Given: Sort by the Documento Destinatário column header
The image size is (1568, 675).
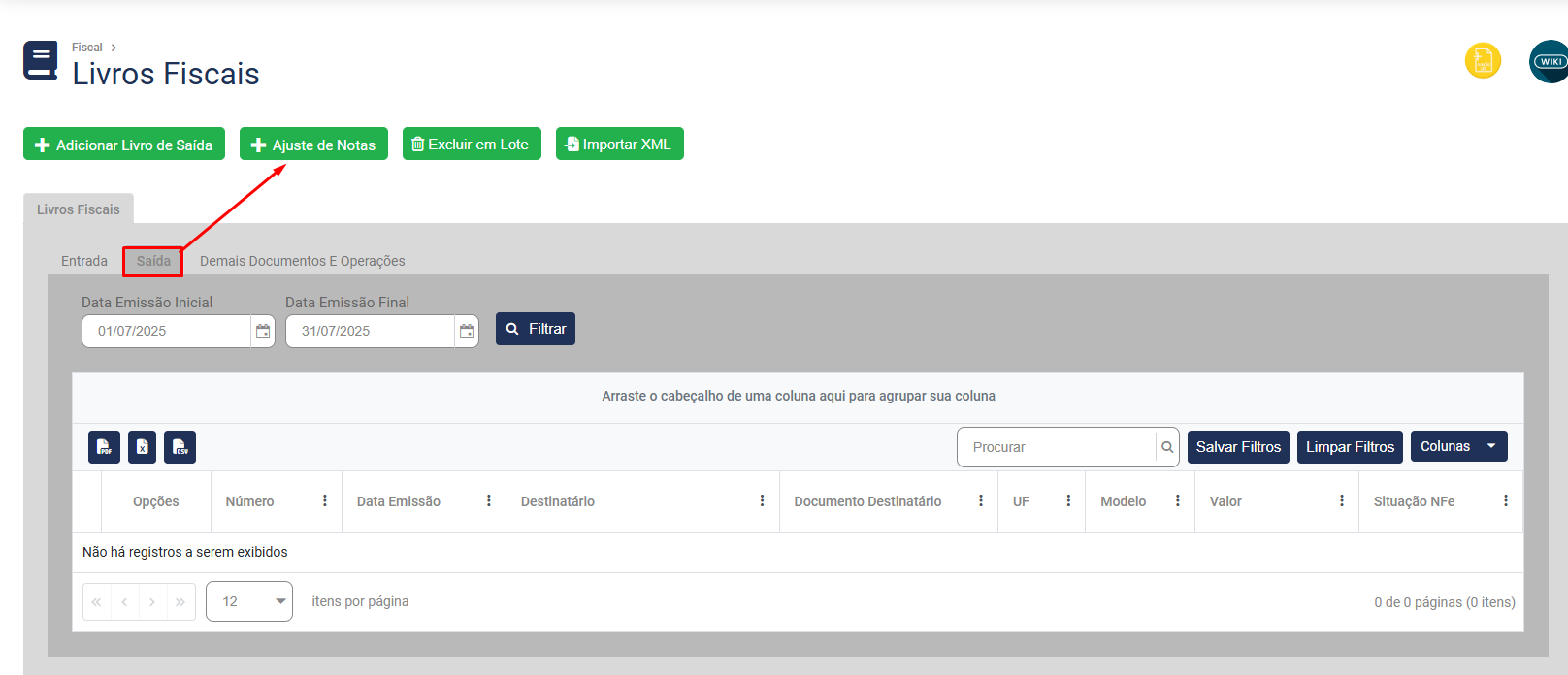Looking at the screenshot, I should pos(867,501).
